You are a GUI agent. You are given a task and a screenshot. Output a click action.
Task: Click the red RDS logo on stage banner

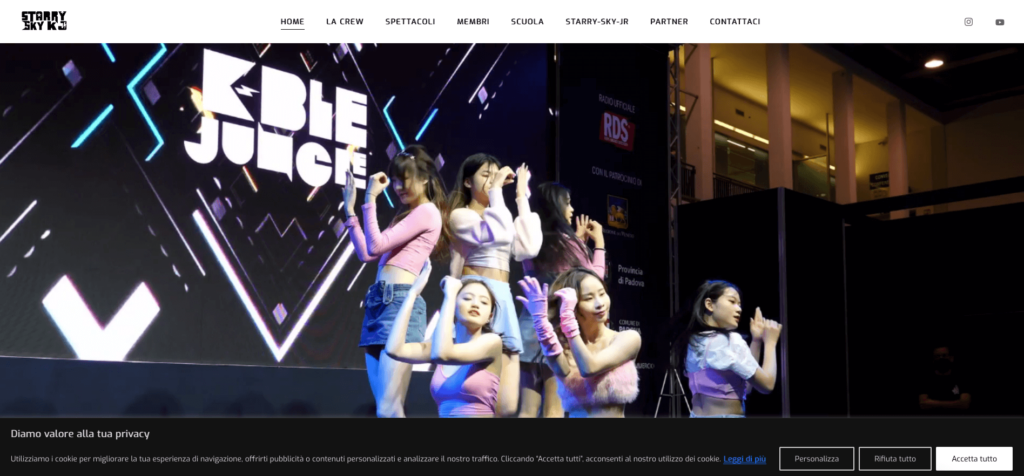tap(617, 130)
